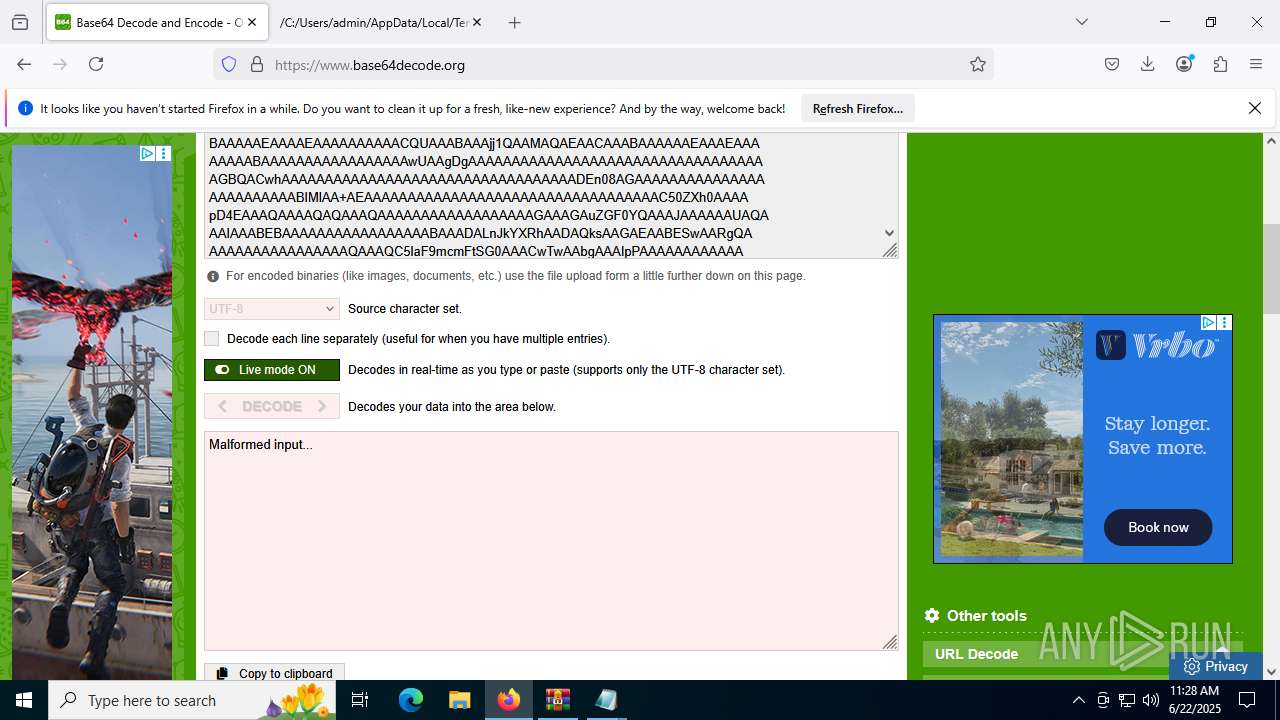Click the info icon next to encoded binaries hint
The height and width of the screenshot is (720, 1280).
point(213,276)
